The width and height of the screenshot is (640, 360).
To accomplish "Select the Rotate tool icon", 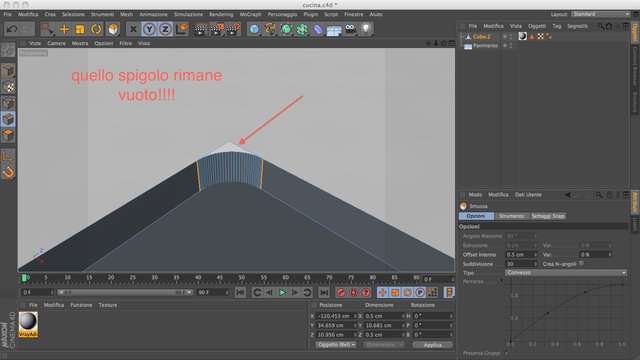I will tap(96, 29).
